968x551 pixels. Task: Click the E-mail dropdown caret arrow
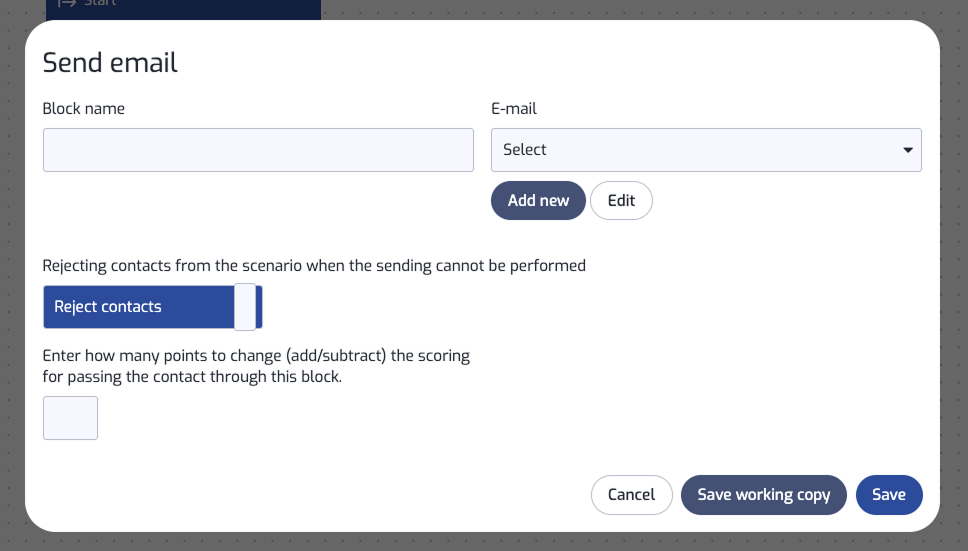pos(908,150)
